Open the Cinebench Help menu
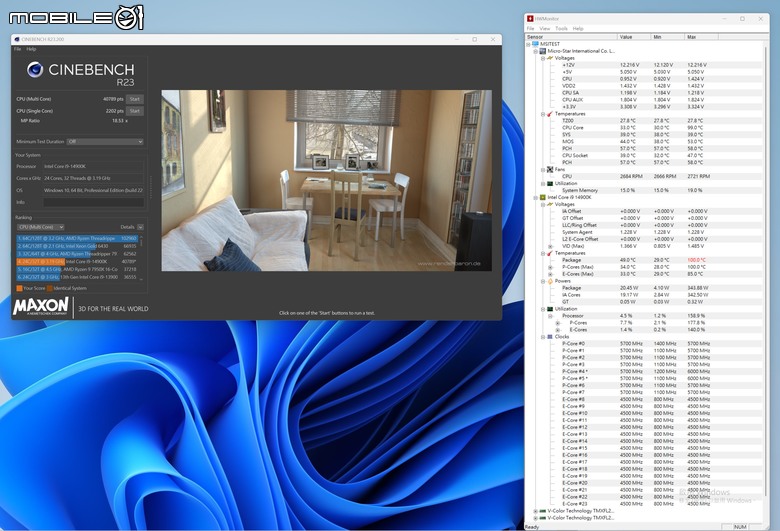The height and width of the screenshot is (531, 780). [31, 49]
